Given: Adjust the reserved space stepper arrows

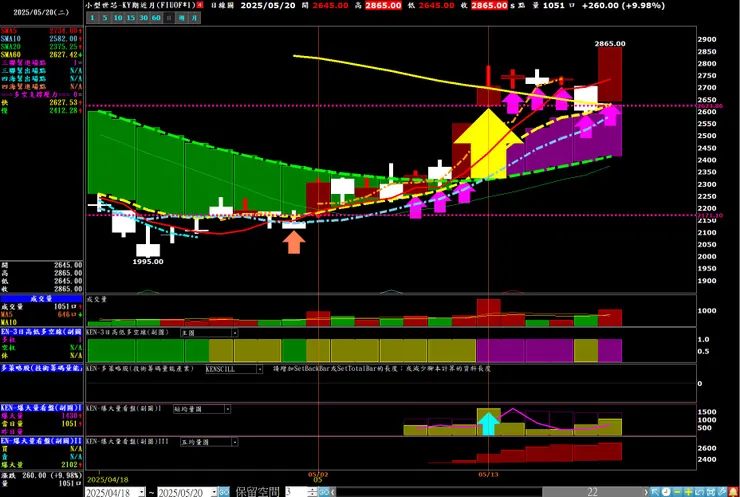Looking at the screenshot, I should click(312, 492).
